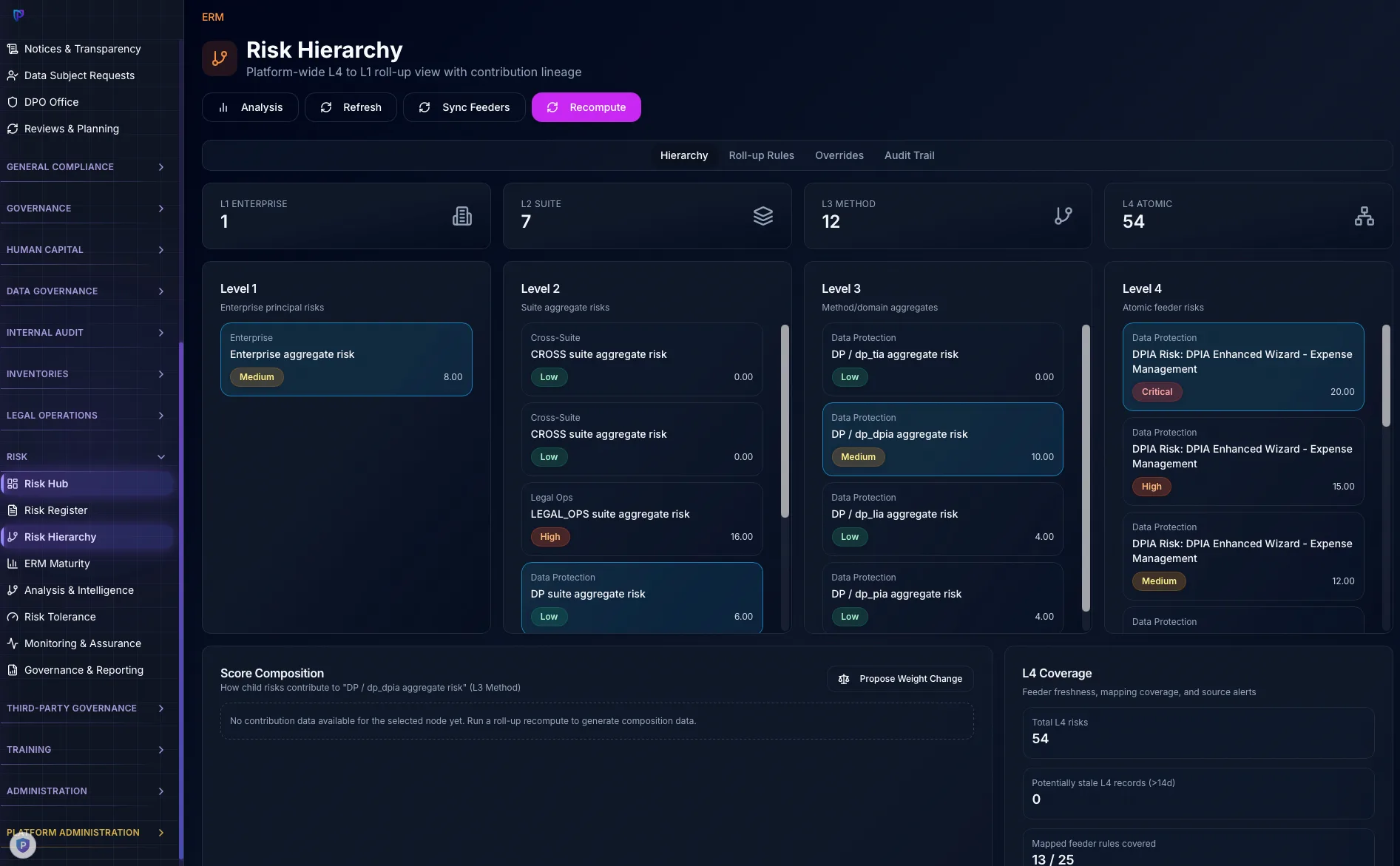Select the DP / dp_tia aggregate risk card
This screenshot has height=866, width=1400.
(x=942, y=359)
